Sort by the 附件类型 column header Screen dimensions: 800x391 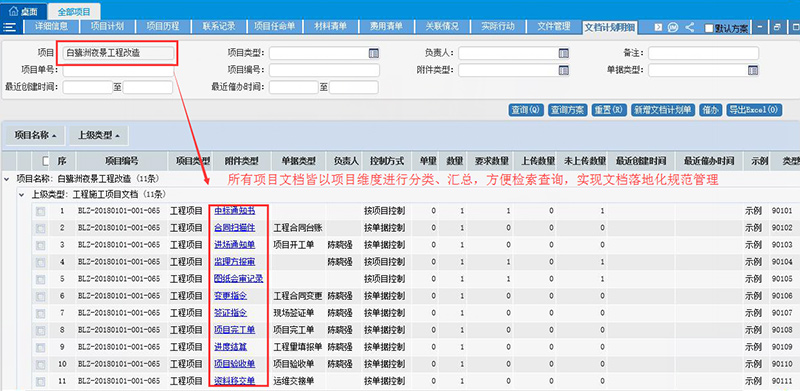(241, 161)
